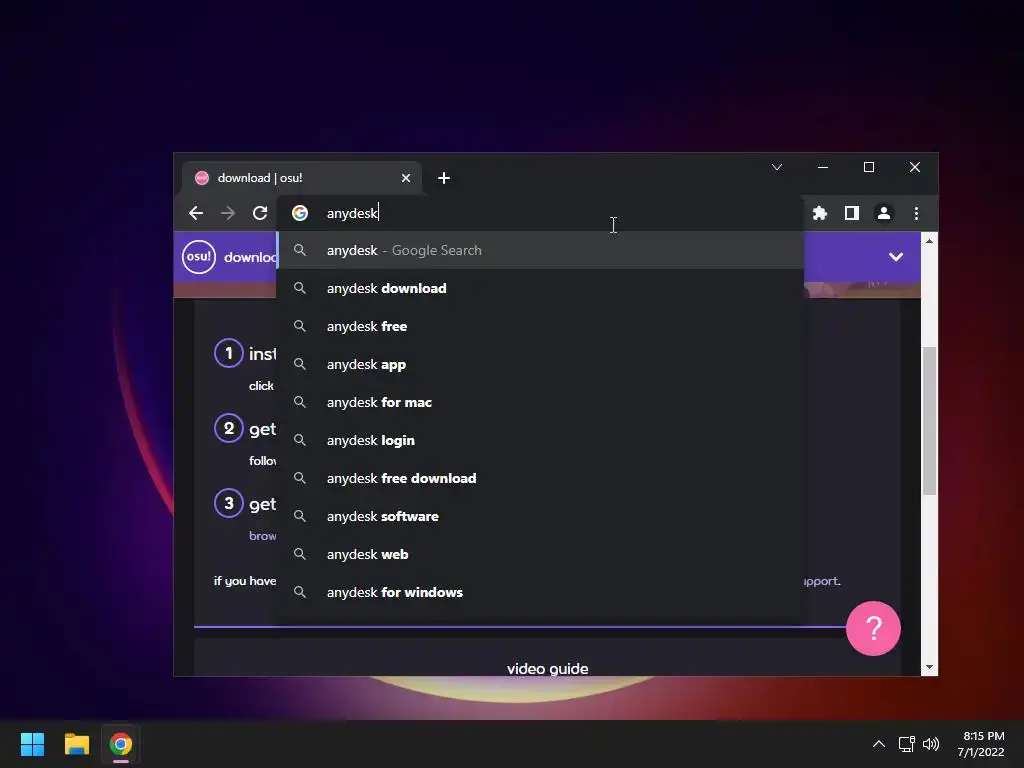This screenshot has width=1024, height=768.
Task: Pick the 'anydesk for windows' suggestion
Action: [540, 592]
